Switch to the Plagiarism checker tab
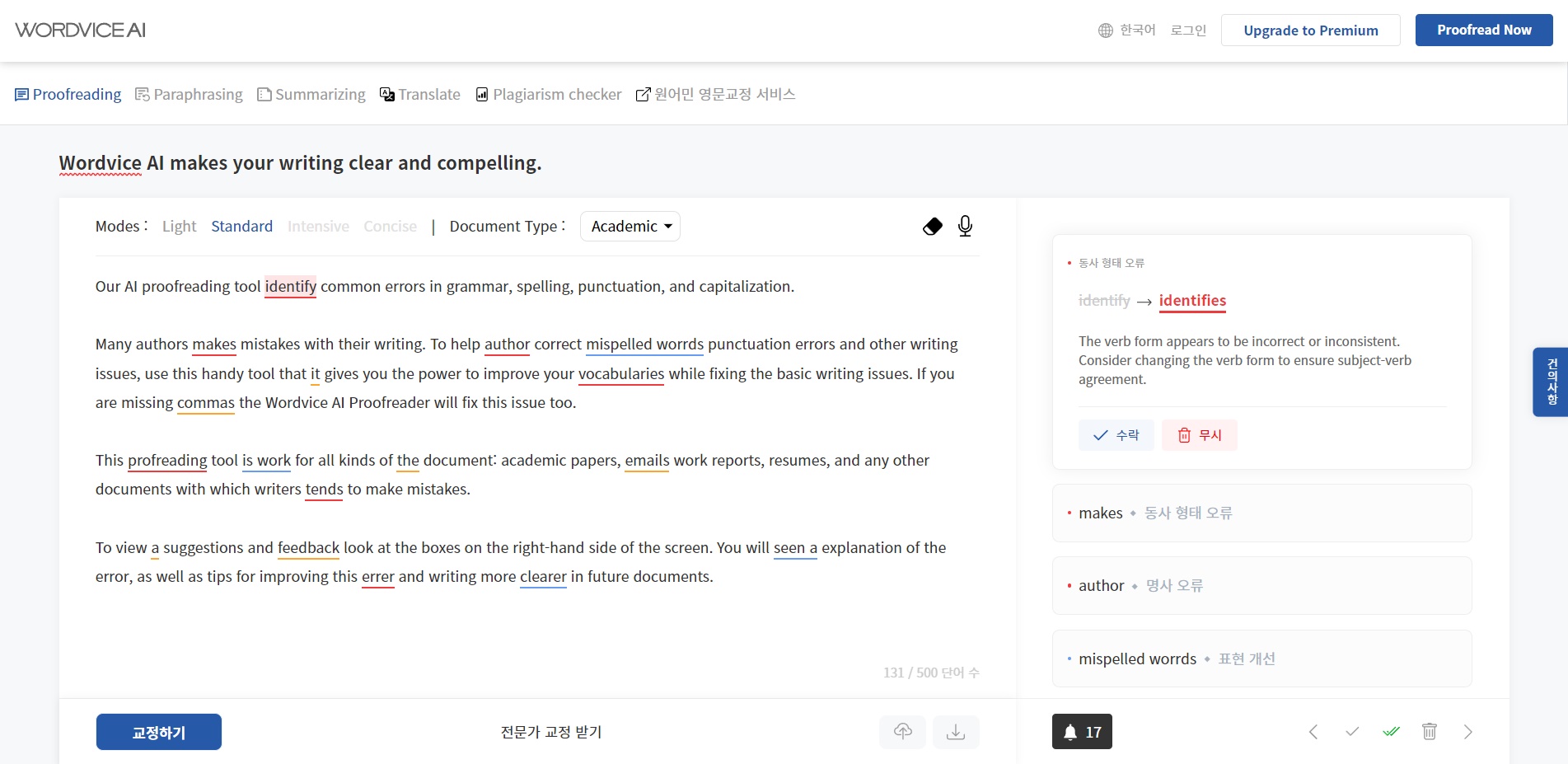1568x764 pixels. coord(549,95)
